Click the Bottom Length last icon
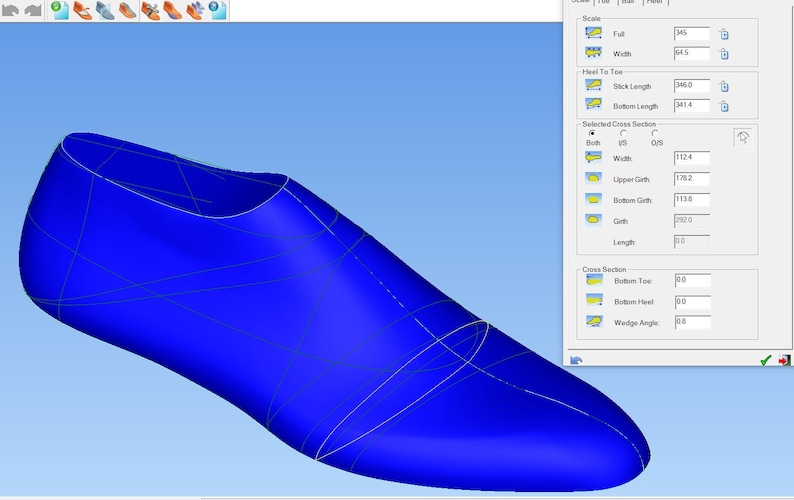 click(593, 105)
